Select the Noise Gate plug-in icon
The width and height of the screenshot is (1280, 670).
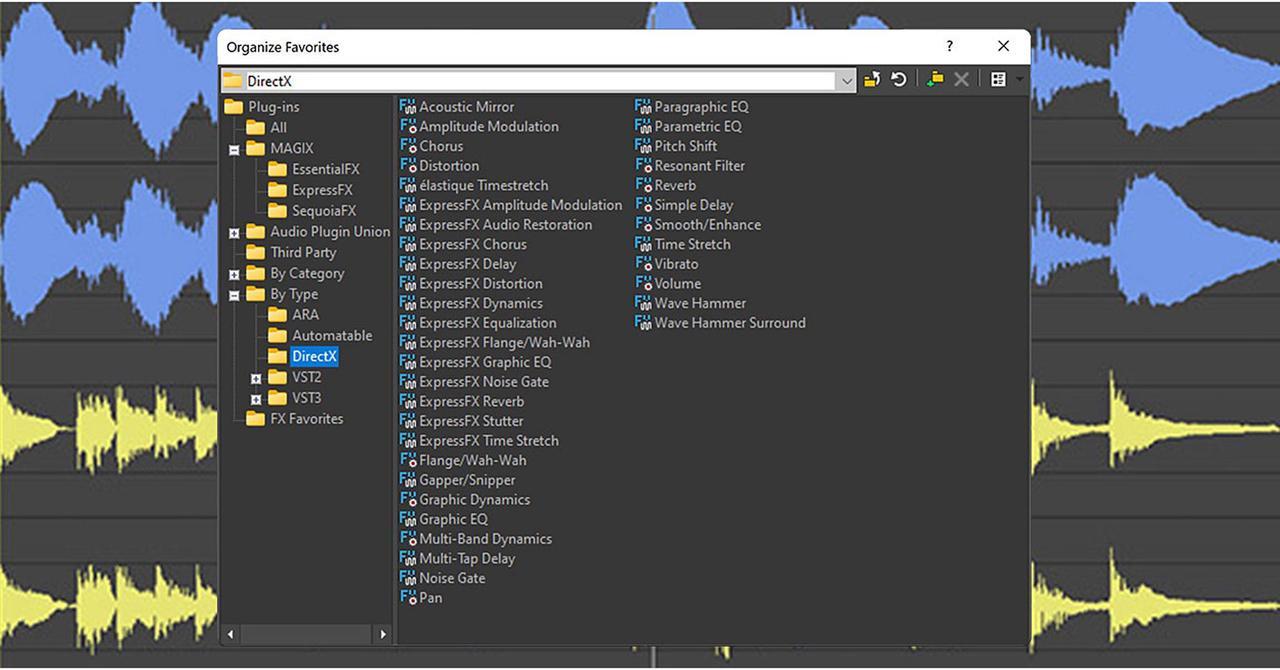pos(408,578)
